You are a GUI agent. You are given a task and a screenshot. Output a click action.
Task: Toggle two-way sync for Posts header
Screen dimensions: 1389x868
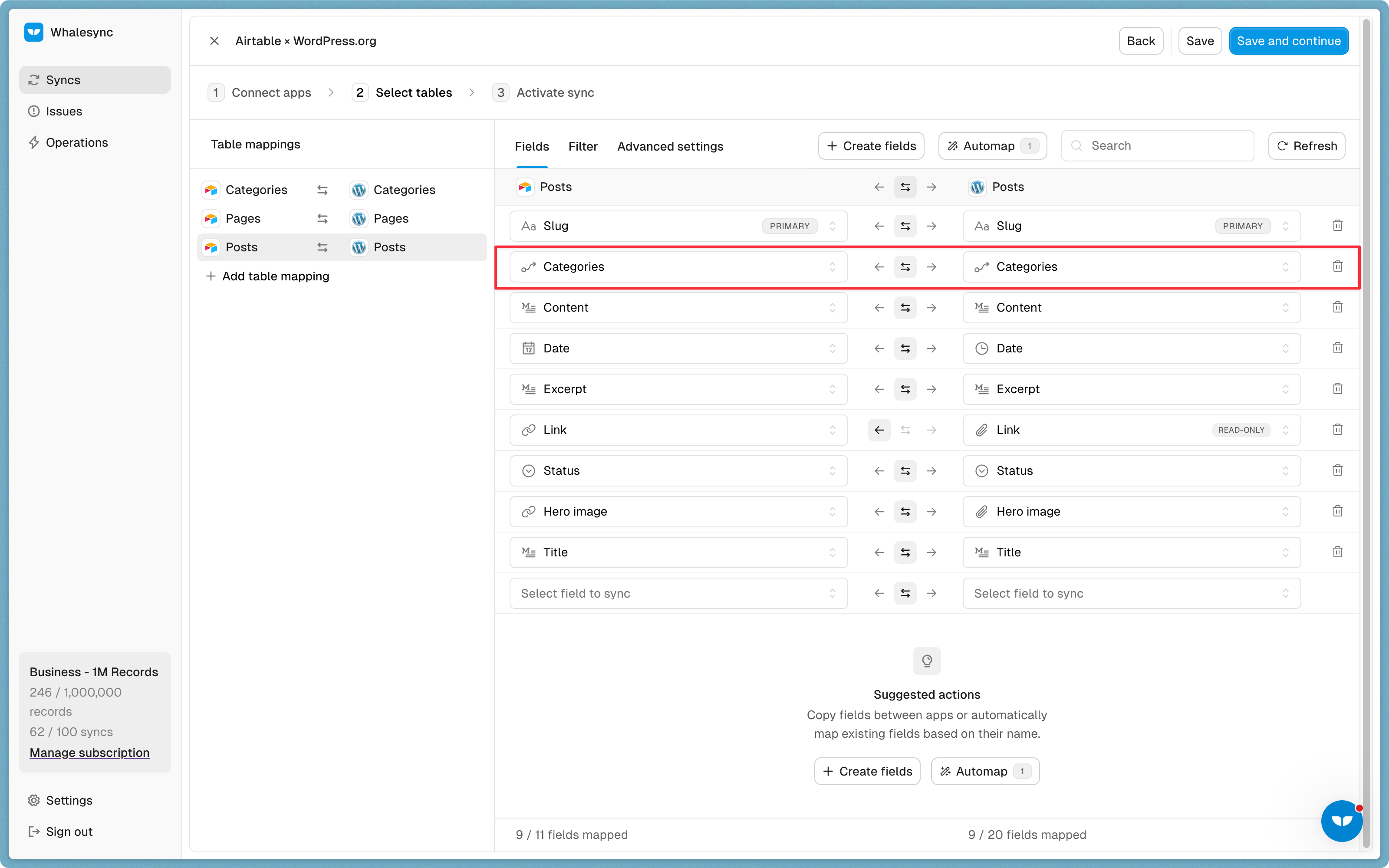click(x=905, y=187)
